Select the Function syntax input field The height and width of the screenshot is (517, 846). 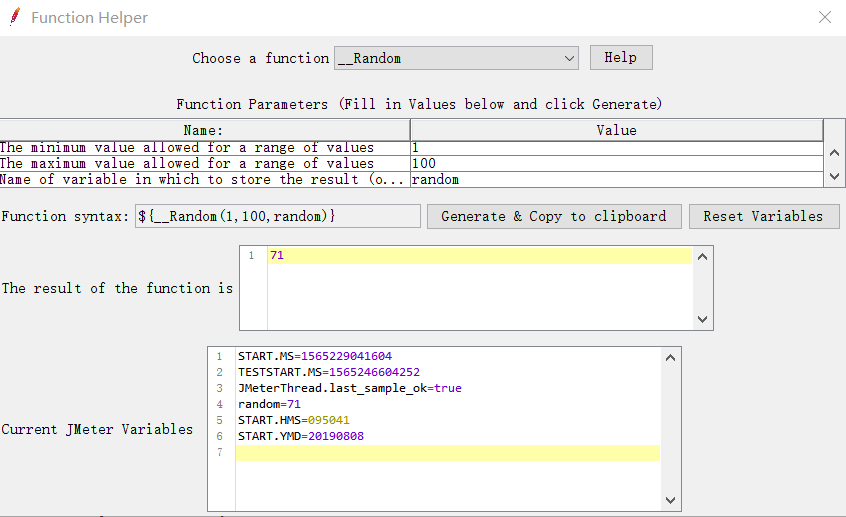[x=277, y=216]
